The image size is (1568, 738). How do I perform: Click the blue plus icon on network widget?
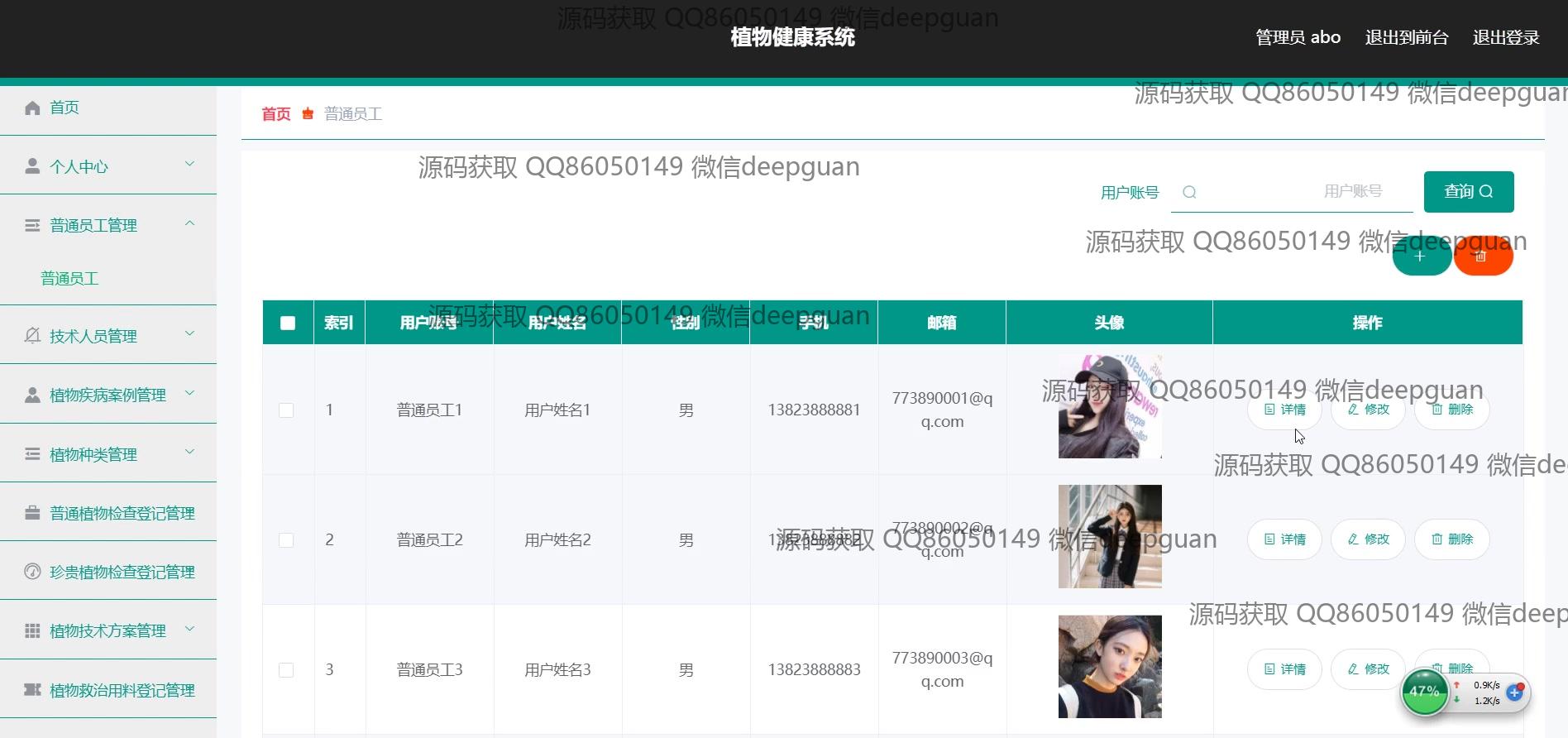1514,692
